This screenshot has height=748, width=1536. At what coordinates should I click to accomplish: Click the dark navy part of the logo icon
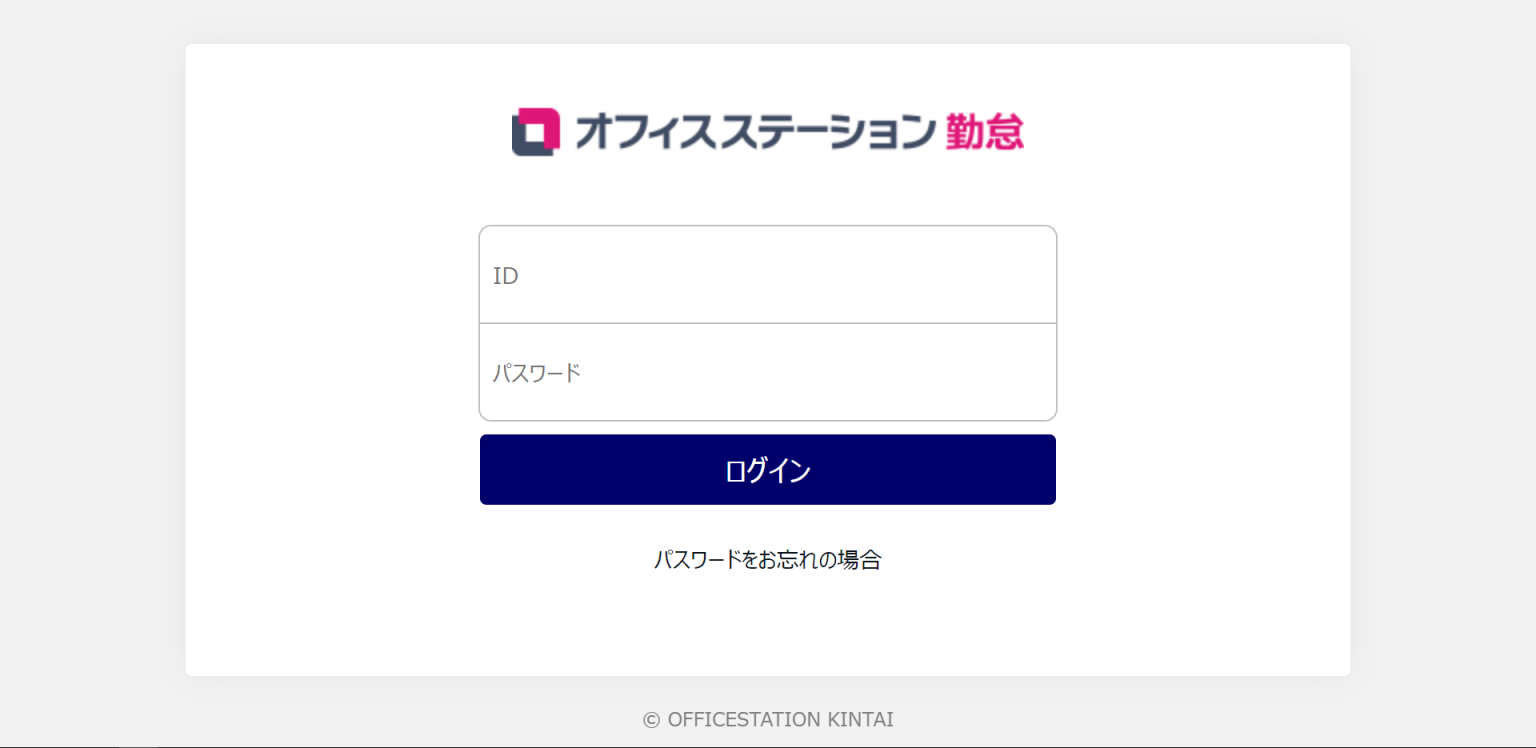(x=520, y=146)
